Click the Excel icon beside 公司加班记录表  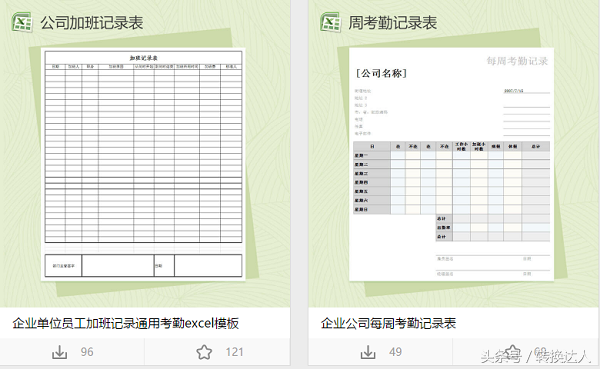pos(22,22)
